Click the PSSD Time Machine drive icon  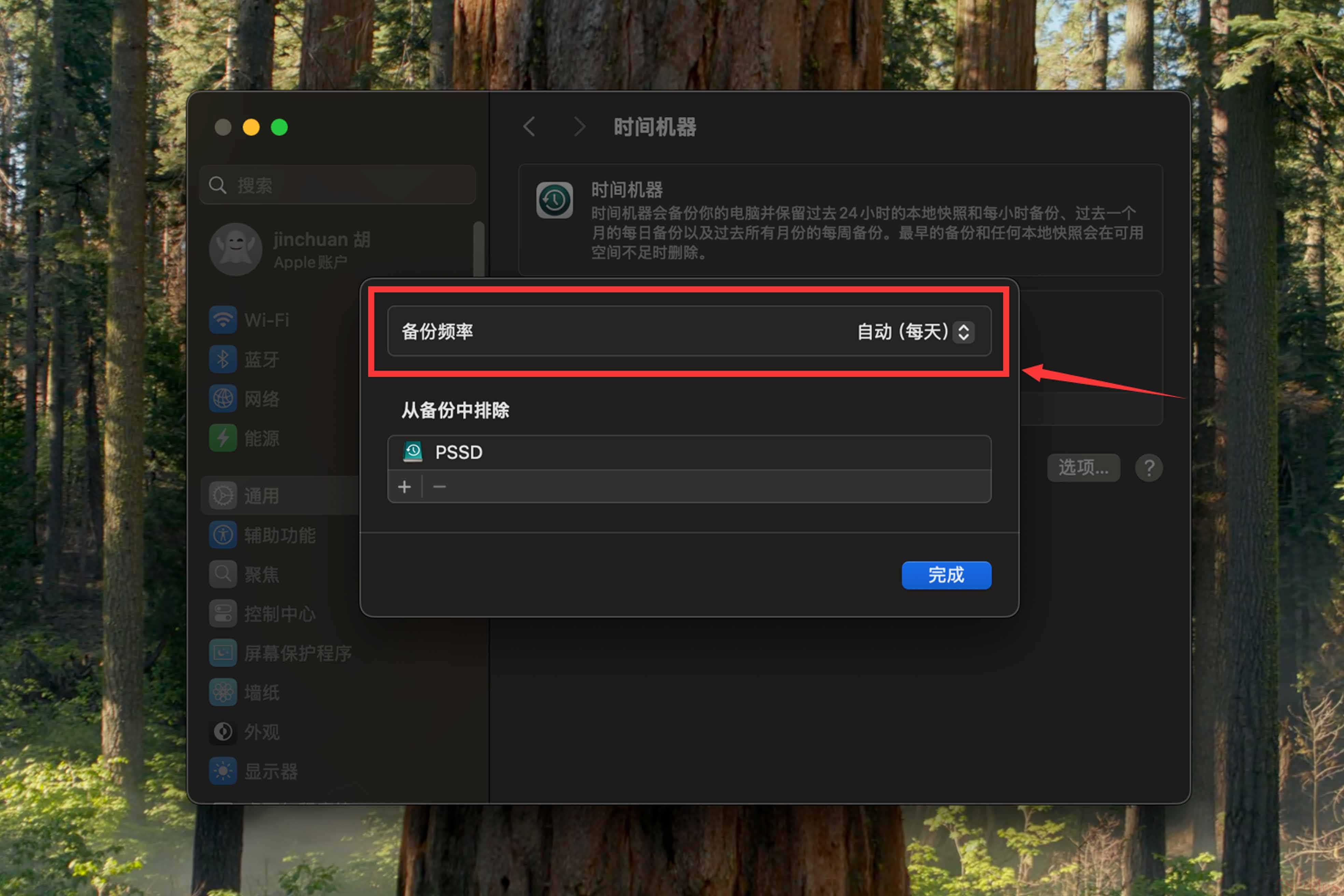[x=412, y=452]
